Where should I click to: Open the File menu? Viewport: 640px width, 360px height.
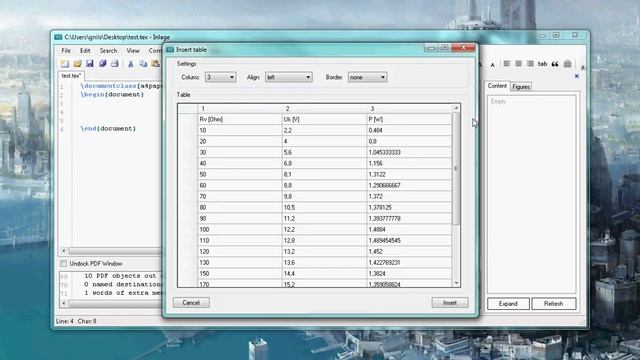(66, 51)
